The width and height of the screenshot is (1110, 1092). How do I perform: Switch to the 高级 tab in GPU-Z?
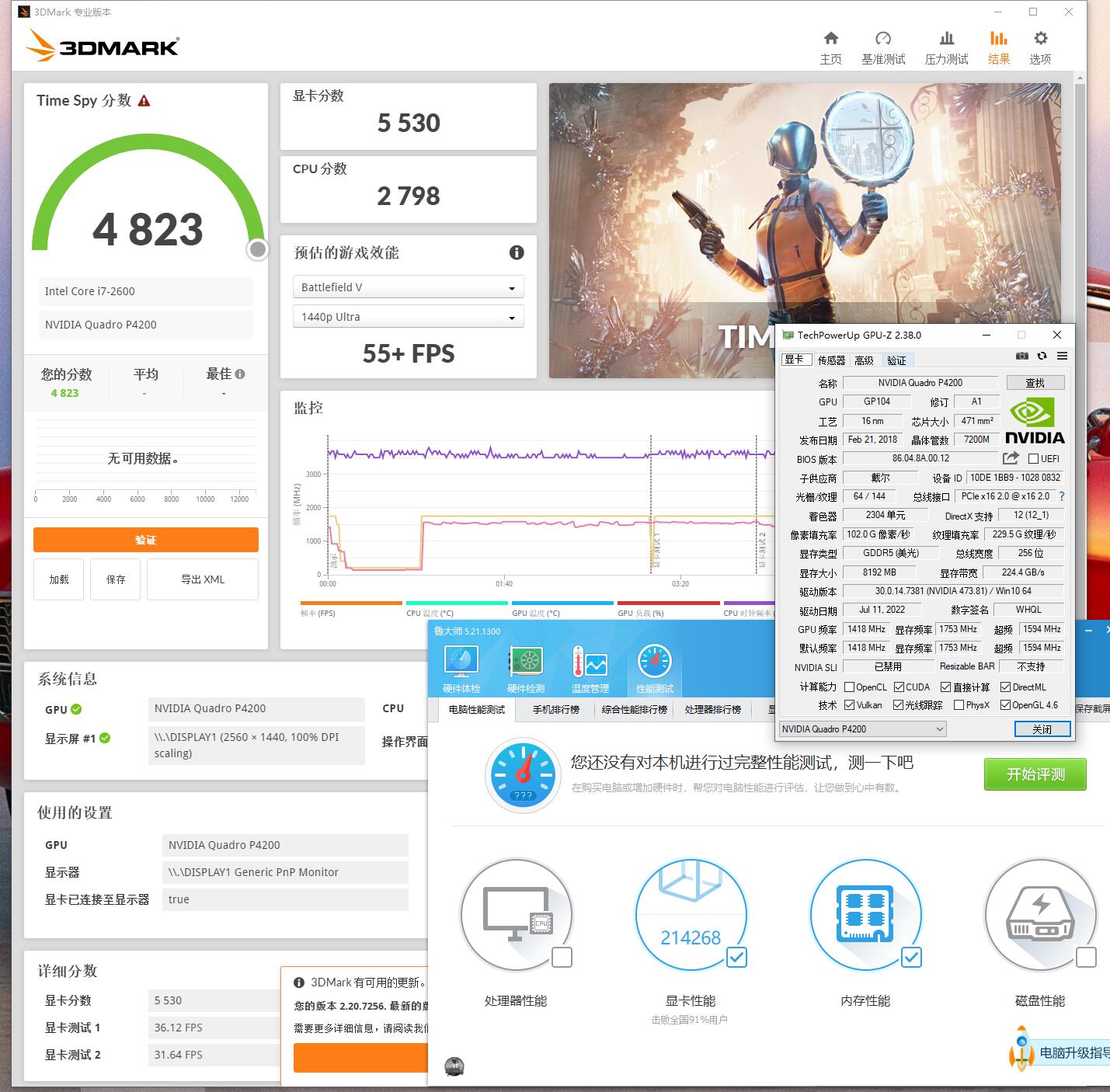[x=865, y=360]
